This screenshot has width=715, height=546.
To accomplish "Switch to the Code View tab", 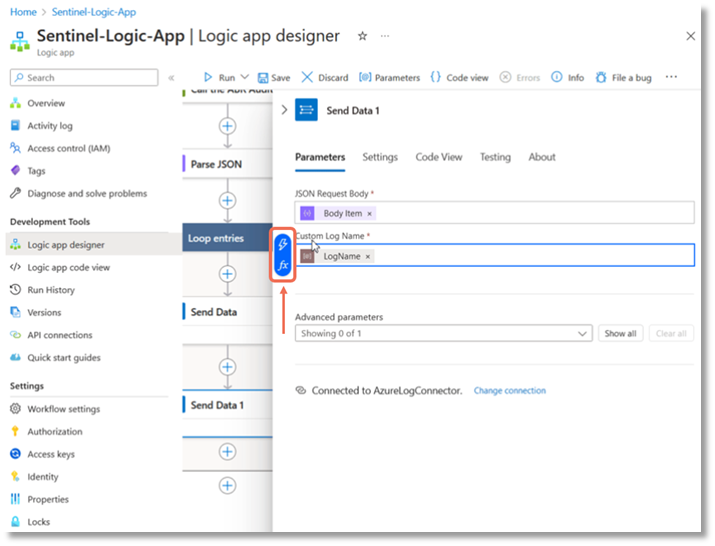I will click(439, 157).
